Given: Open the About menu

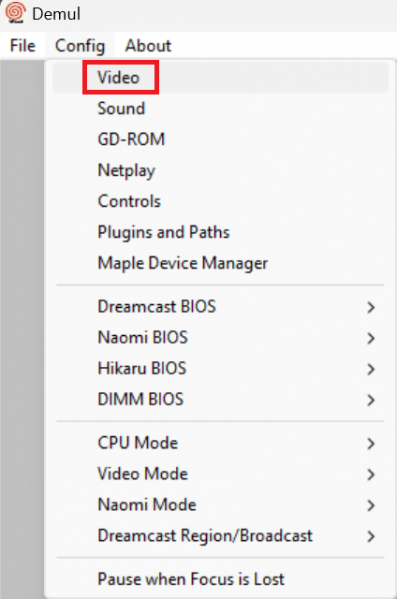Looking at the screenshot, I should point(148,46).
